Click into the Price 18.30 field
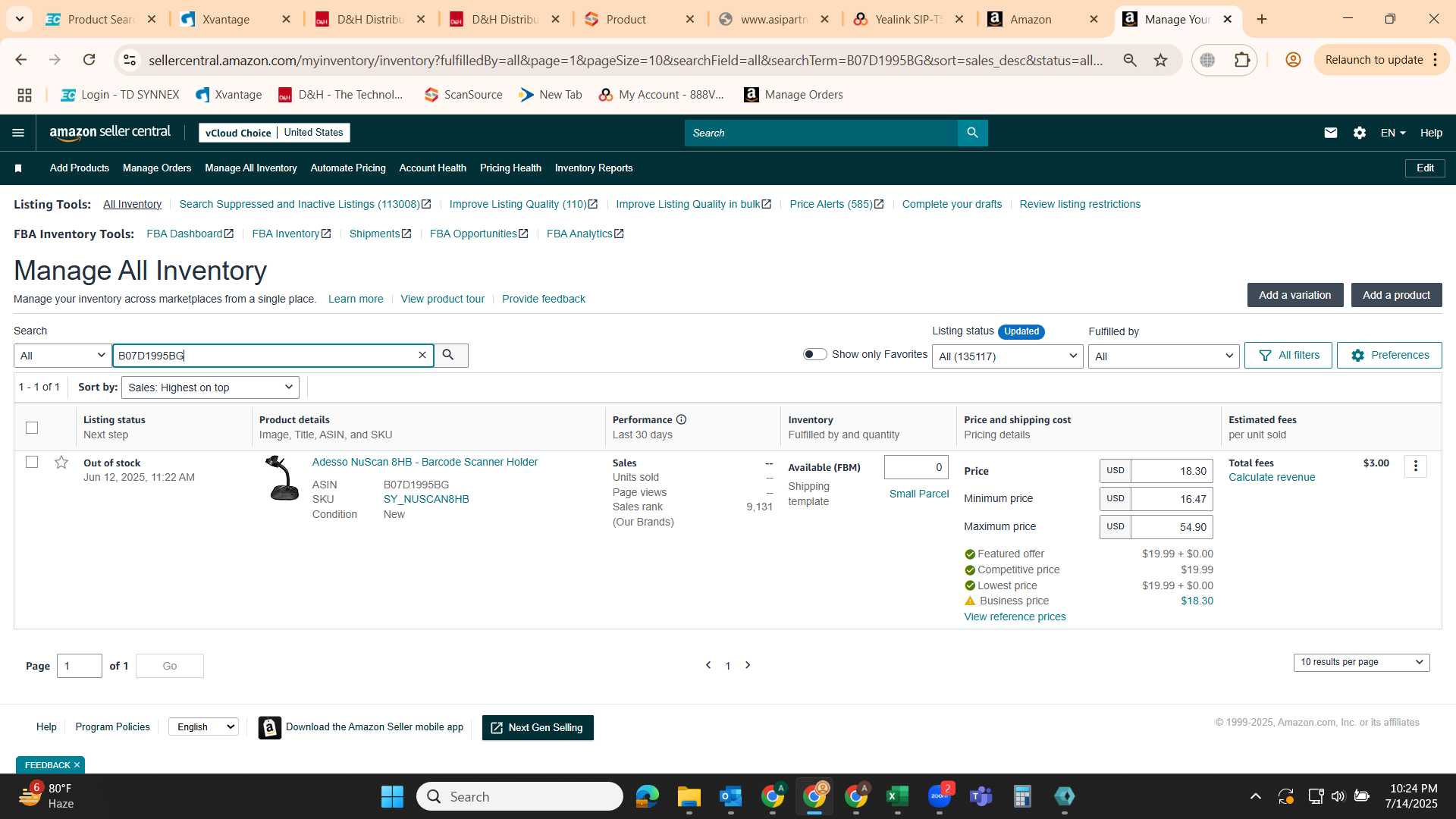The image size is (1456, 819). [x=1172, y=471]
